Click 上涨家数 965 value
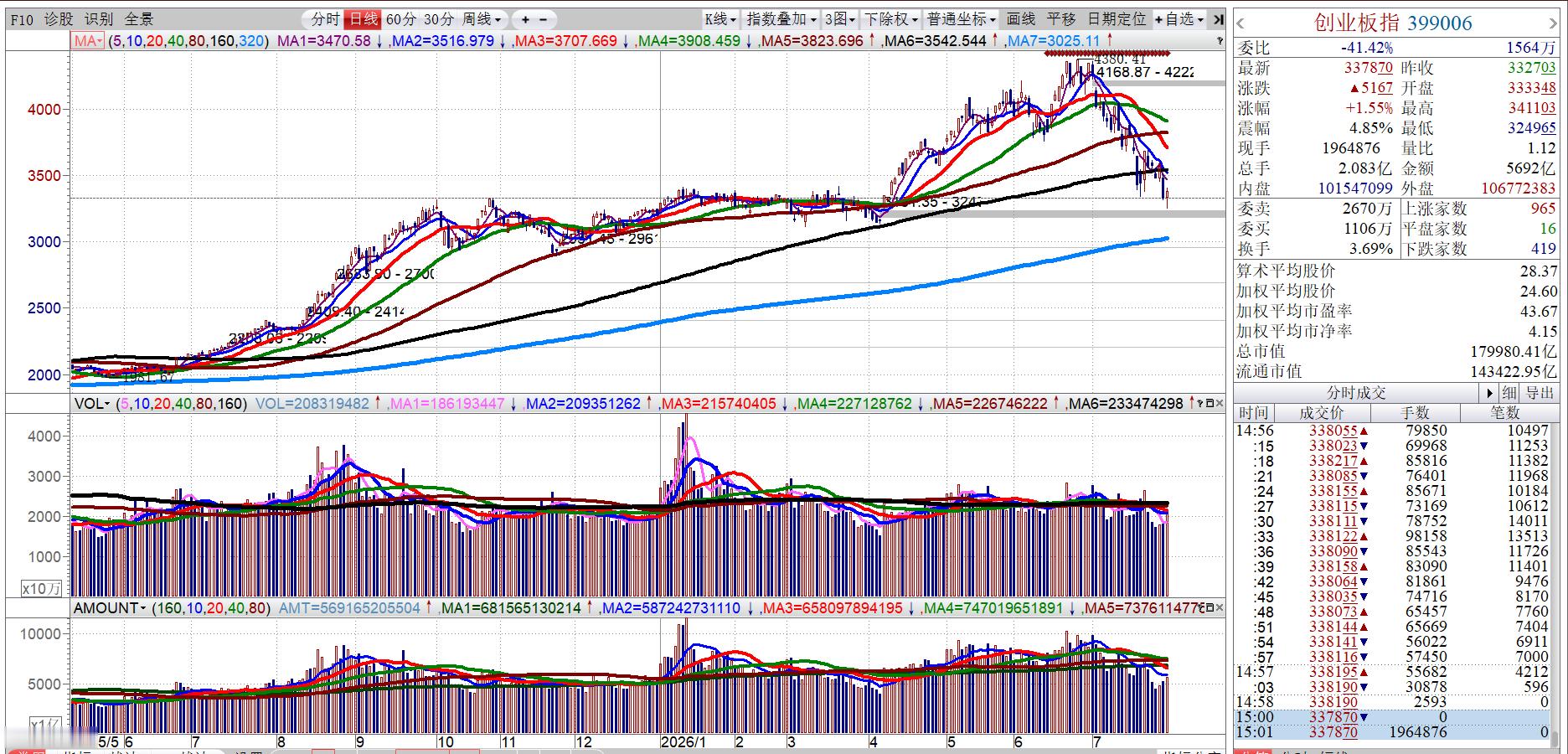The image size is (1568, 754). pyautogui.click(x=1543, y=209)
